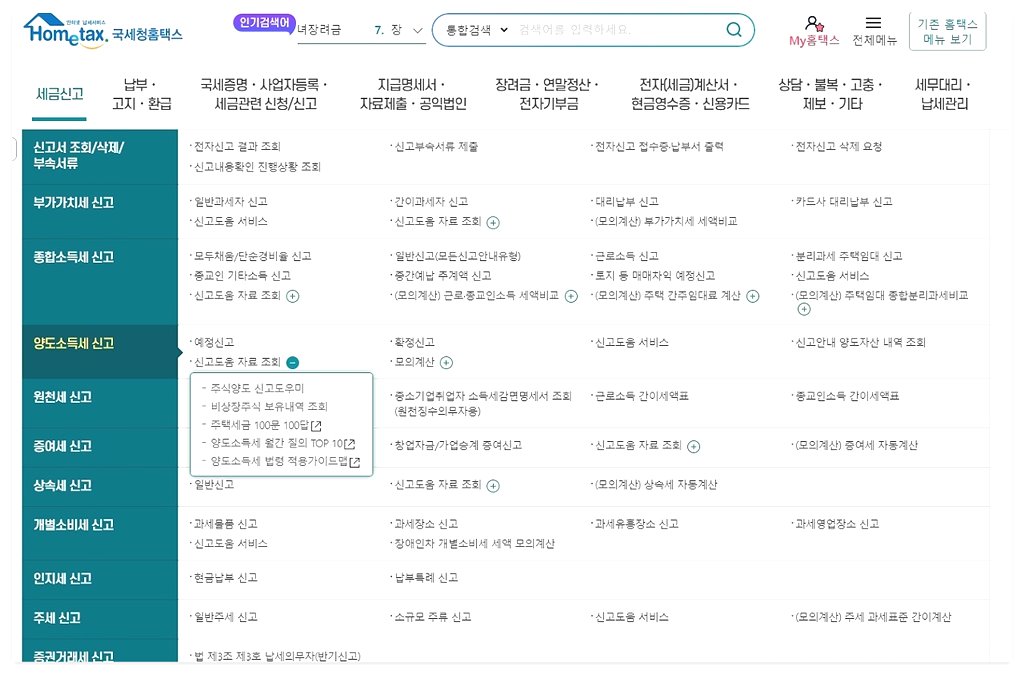This screenshot has width=1024, height=674.
Task: Expand plus next to 상속세 신고도움 자료 조회
Action: pyautogui.click(x=493, y=486)
